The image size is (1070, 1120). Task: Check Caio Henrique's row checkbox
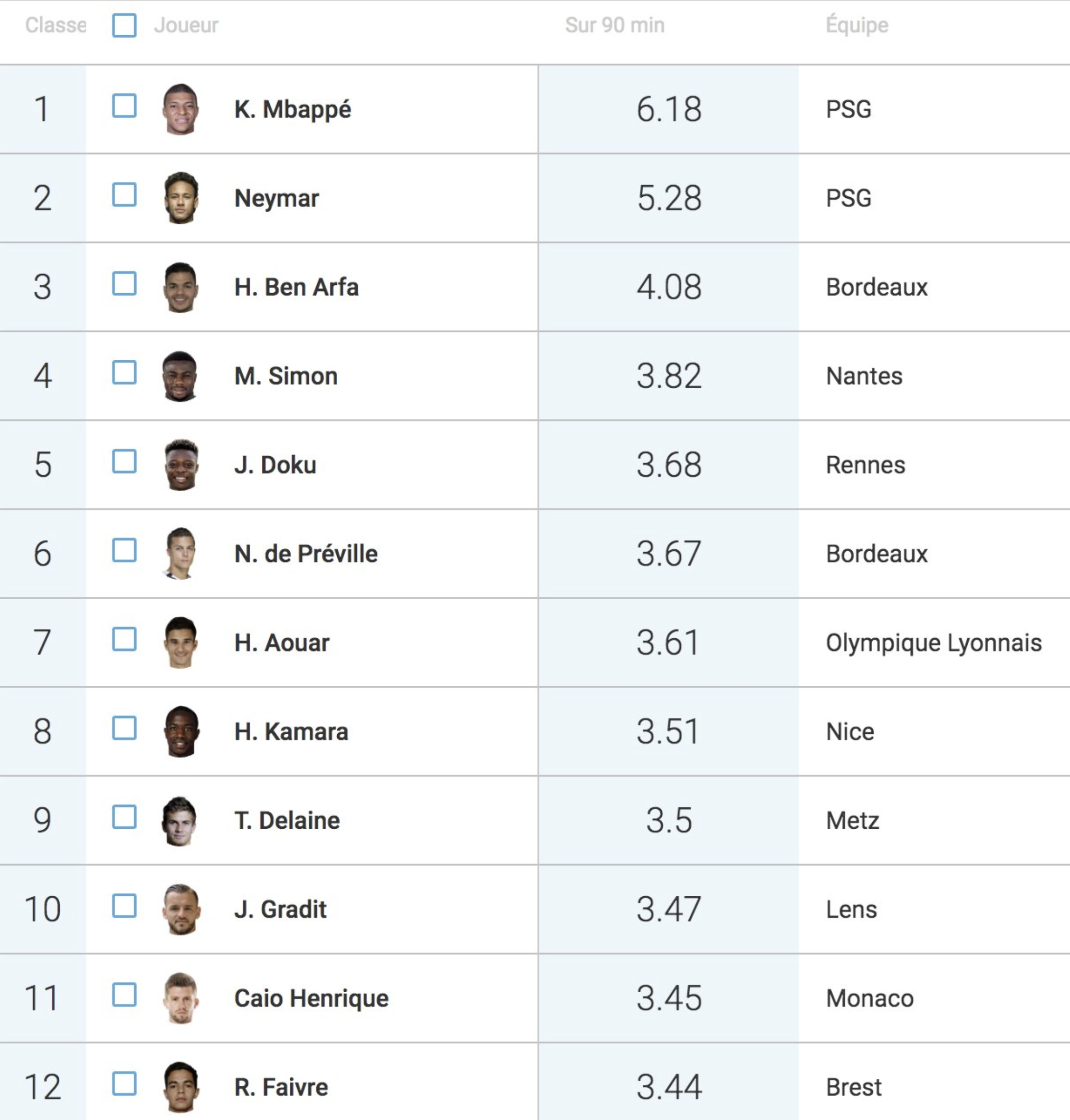(x=124, y=995)
